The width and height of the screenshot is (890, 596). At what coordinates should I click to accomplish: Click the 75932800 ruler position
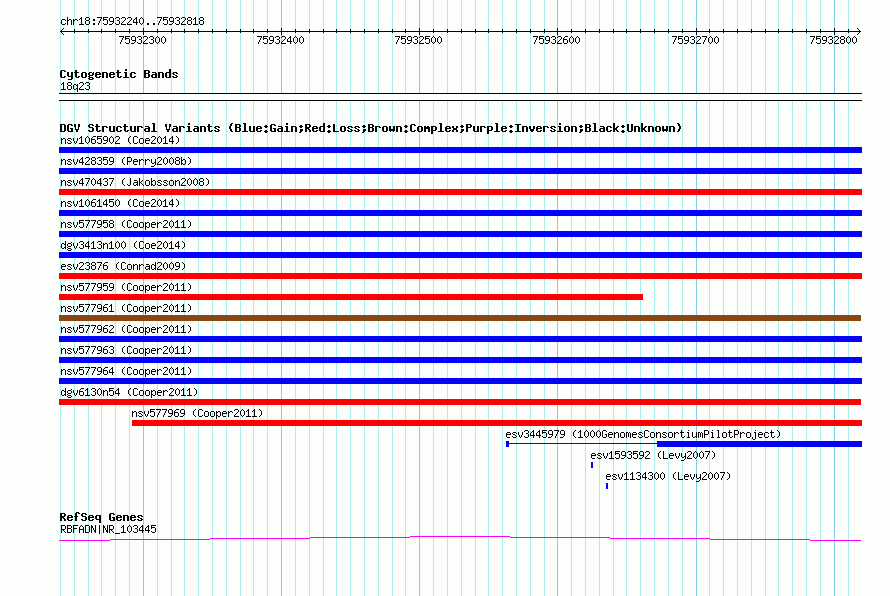833,40
